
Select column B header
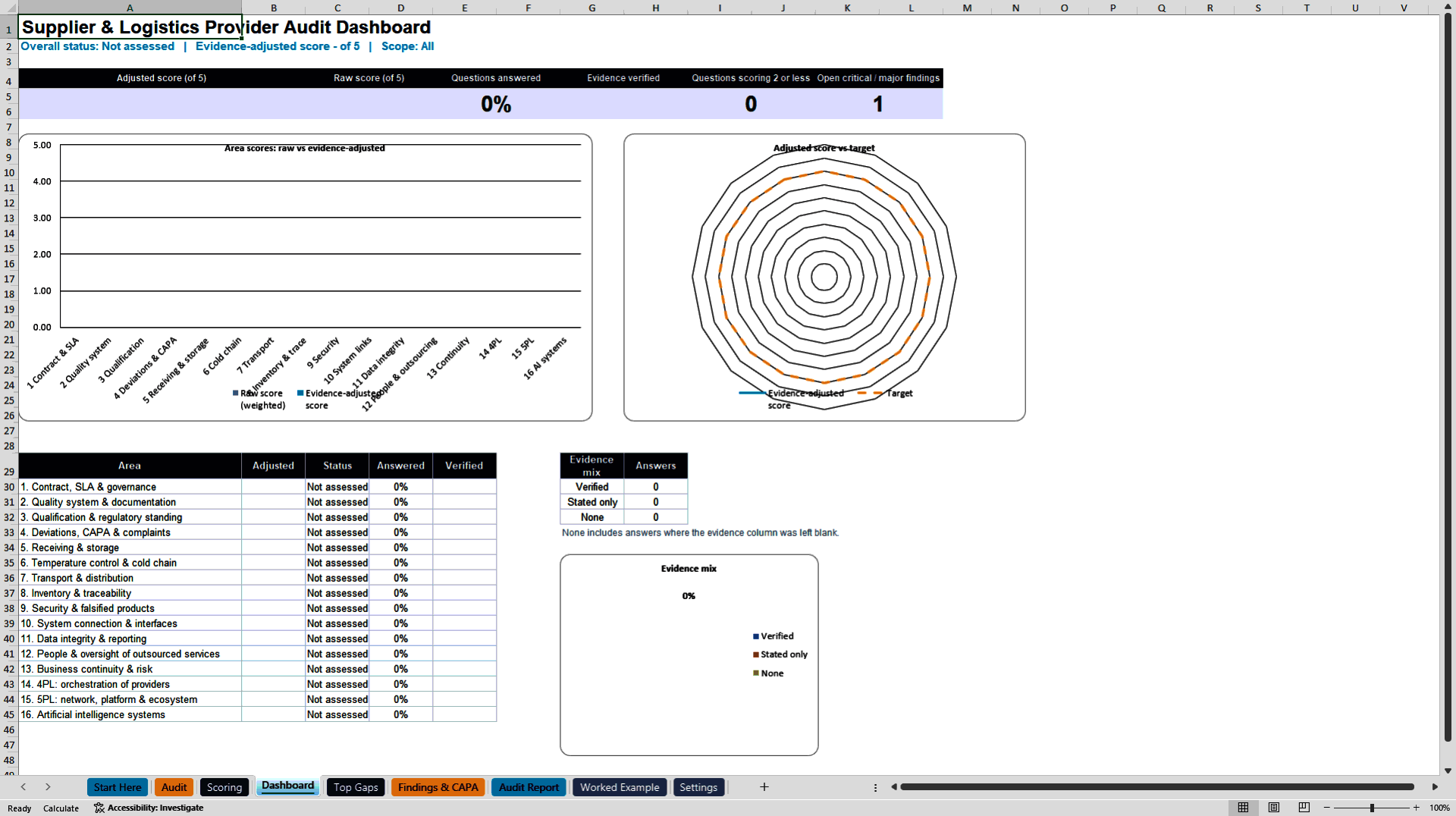273,8
